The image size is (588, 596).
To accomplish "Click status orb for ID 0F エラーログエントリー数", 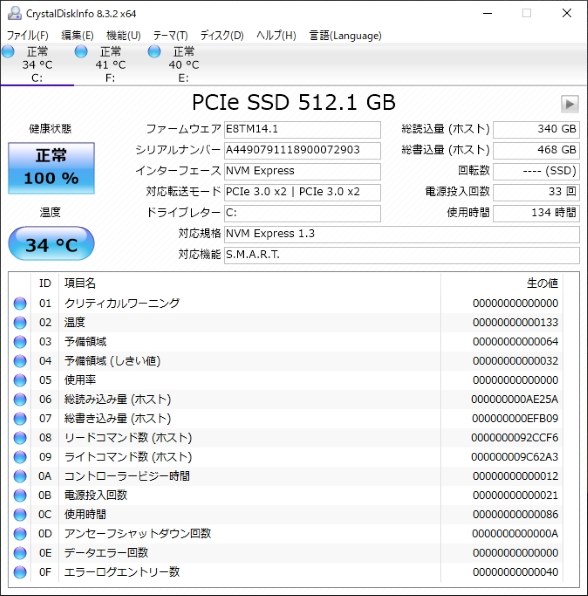I will click(20, 572).
